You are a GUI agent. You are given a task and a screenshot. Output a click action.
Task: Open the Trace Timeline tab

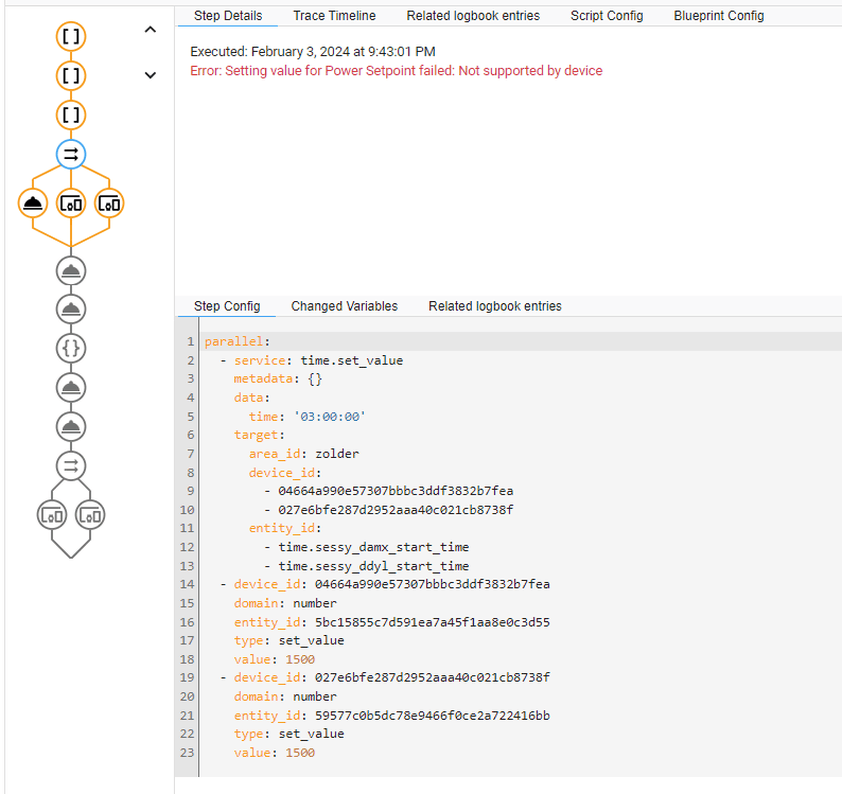[334, 16]
